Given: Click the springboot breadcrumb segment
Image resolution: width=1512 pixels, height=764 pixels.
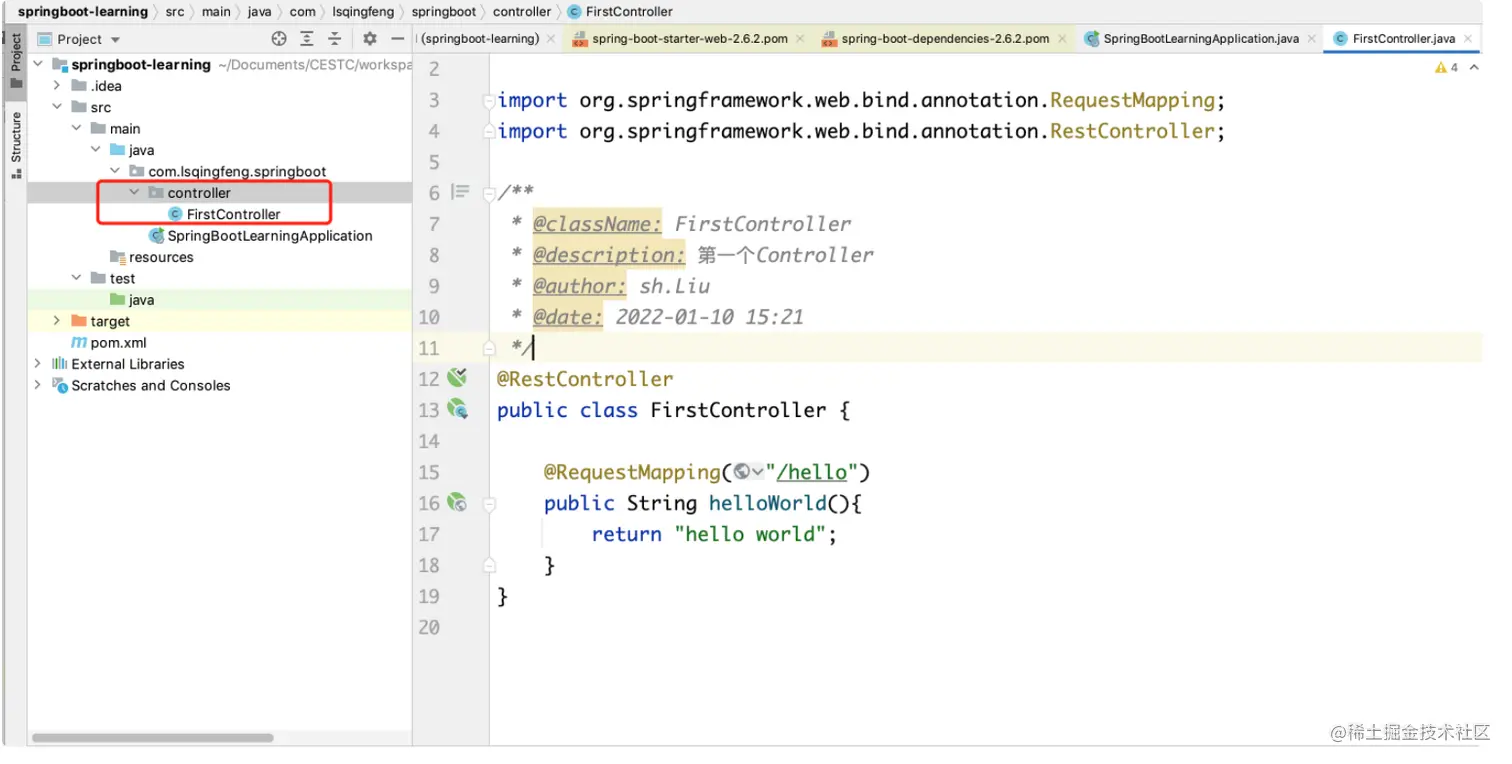Looking at the screenshot, I should 444,12.
